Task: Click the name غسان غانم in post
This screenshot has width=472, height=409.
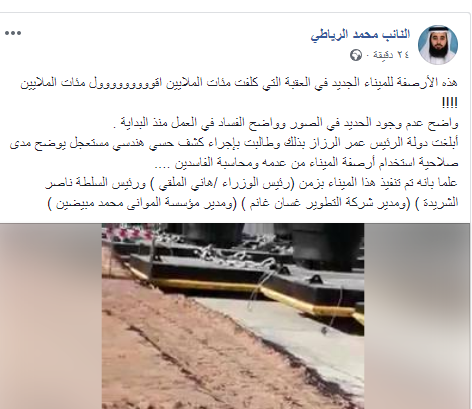Action: [x=275, y=203]
